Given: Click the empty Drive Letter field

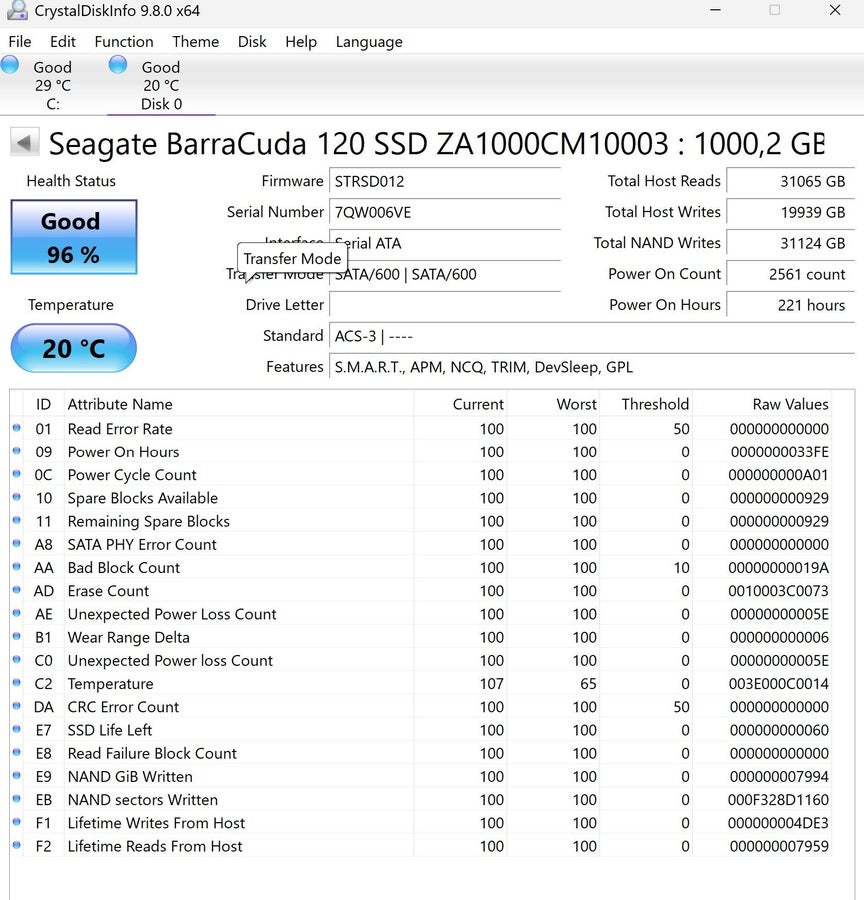Looking at the screenshot, I should click(445, 305).
